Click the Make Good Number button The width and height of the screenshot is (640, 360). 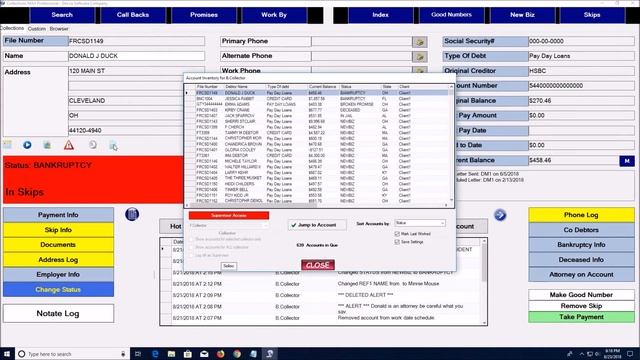(581, 295)
